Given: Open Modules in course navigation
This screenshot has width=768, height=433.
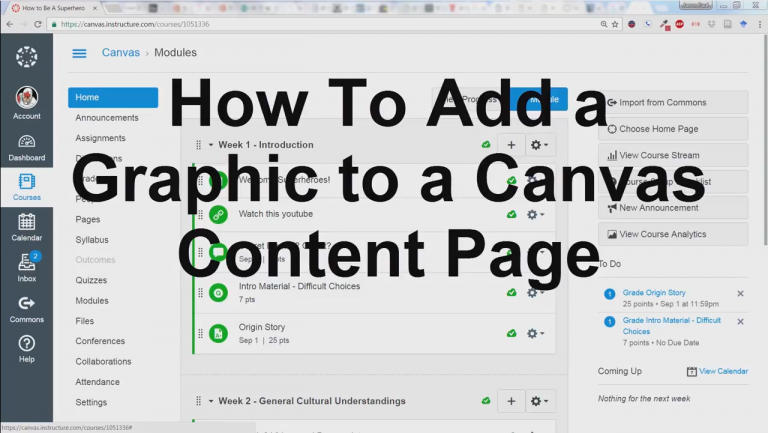Looking at the screenshot, I should click(x=92, y=301).
